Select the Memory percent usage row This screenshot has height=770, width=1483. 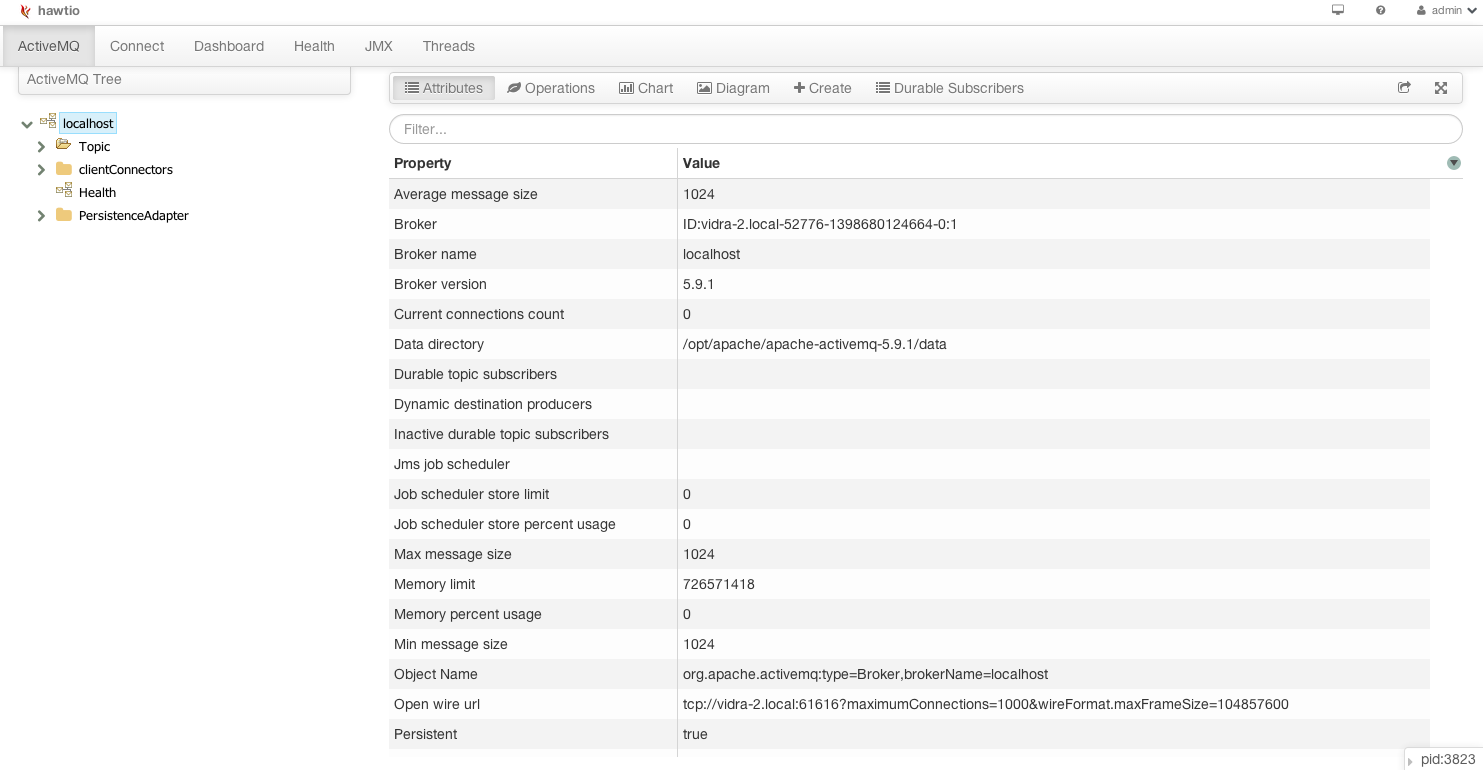[x=909, y=614]
